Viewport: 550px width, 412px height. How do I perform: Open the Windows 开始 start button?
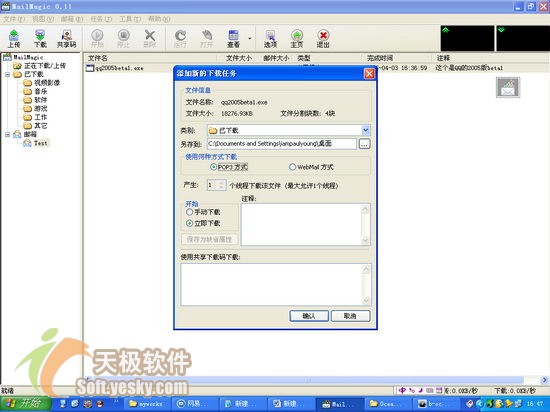coord(26,404)
